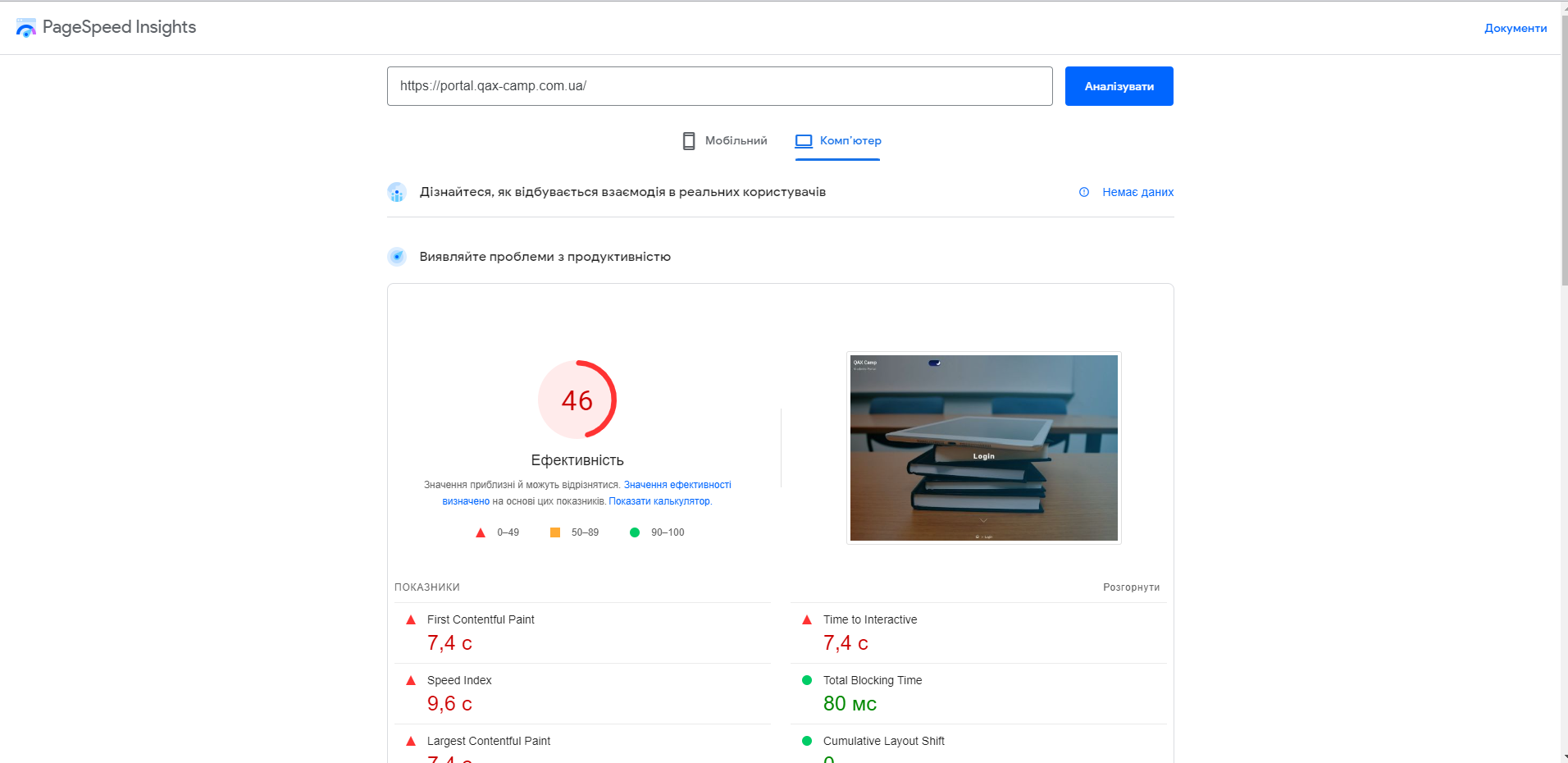
Task: Open the Показати калькулятор link
Action: click(659, 501)
